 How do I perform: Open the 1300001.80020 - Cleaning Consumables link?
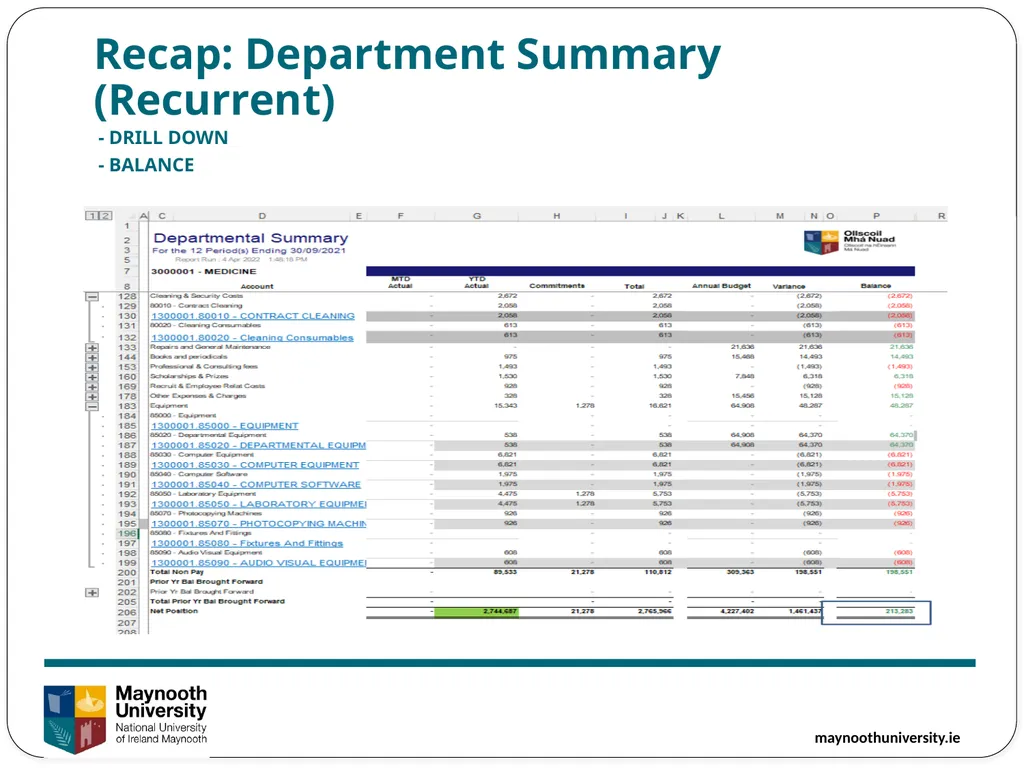pyautogui.click(x=252, y=338)
